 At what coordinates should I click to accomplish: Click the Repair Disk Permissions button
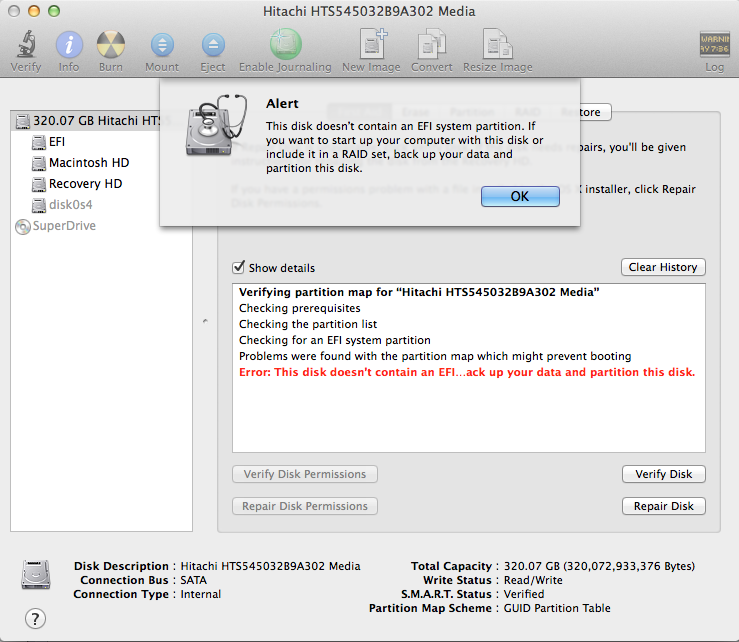(305, 506)
